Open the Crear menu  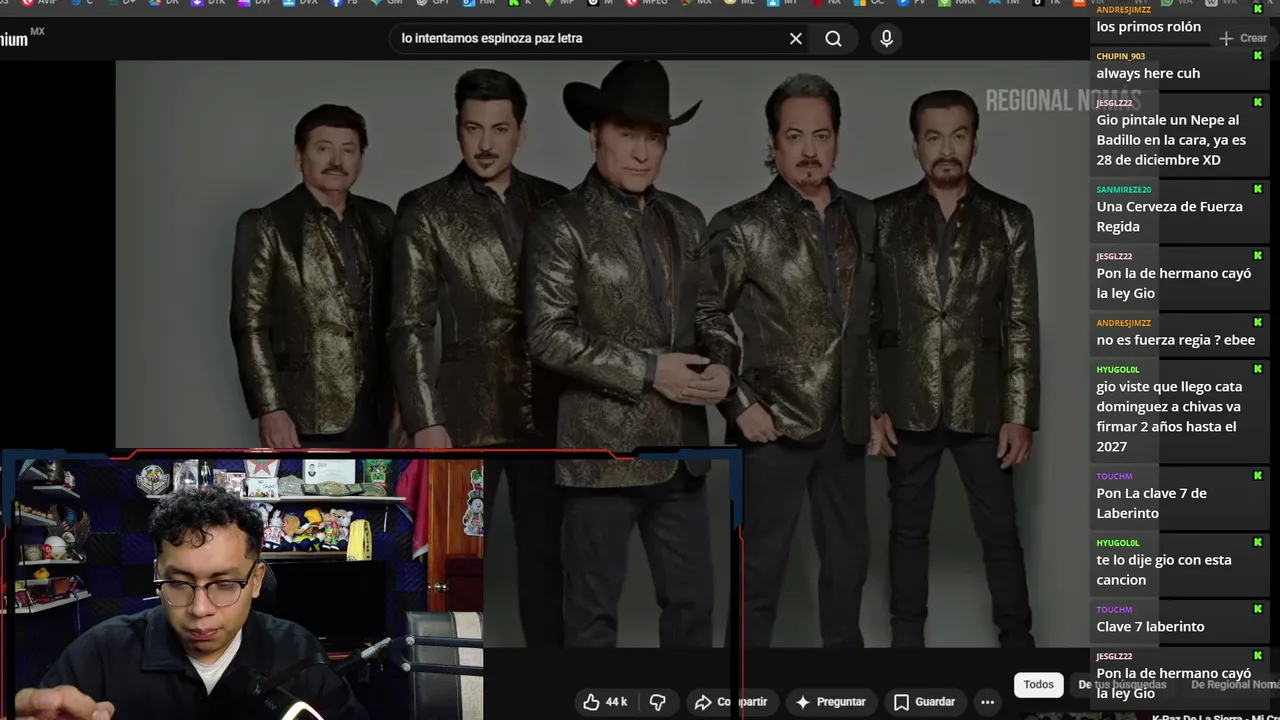[1243, 38]
